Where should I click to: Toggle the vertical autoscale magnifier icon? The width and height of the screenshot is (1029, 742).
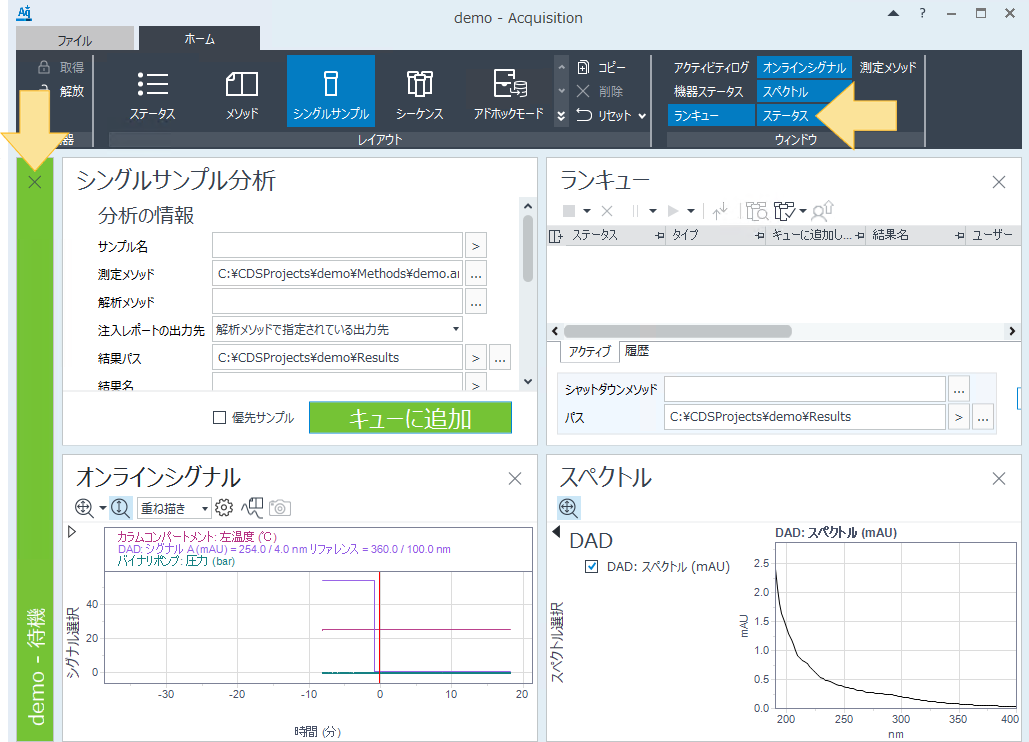120,508
